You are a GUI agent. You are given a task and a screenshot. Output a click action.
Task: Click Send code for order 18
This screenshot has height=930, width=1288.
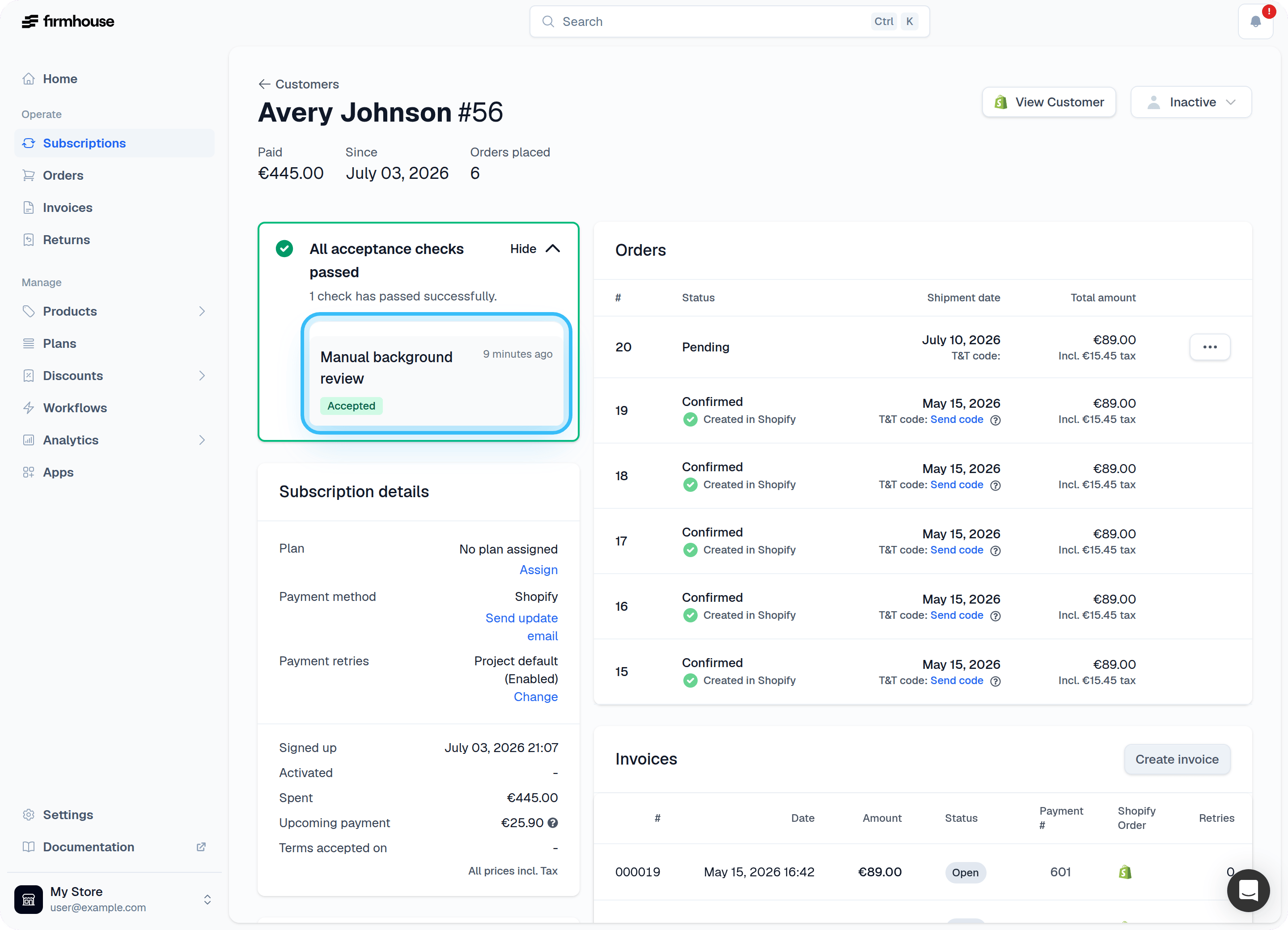(956, 485)
